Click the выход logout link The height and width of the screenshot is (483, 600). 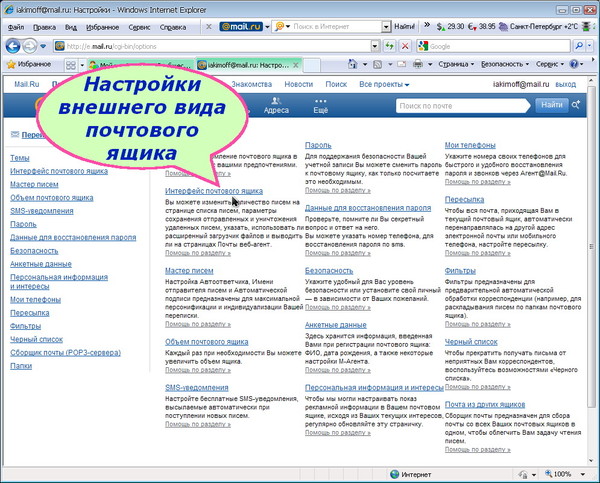566,84
